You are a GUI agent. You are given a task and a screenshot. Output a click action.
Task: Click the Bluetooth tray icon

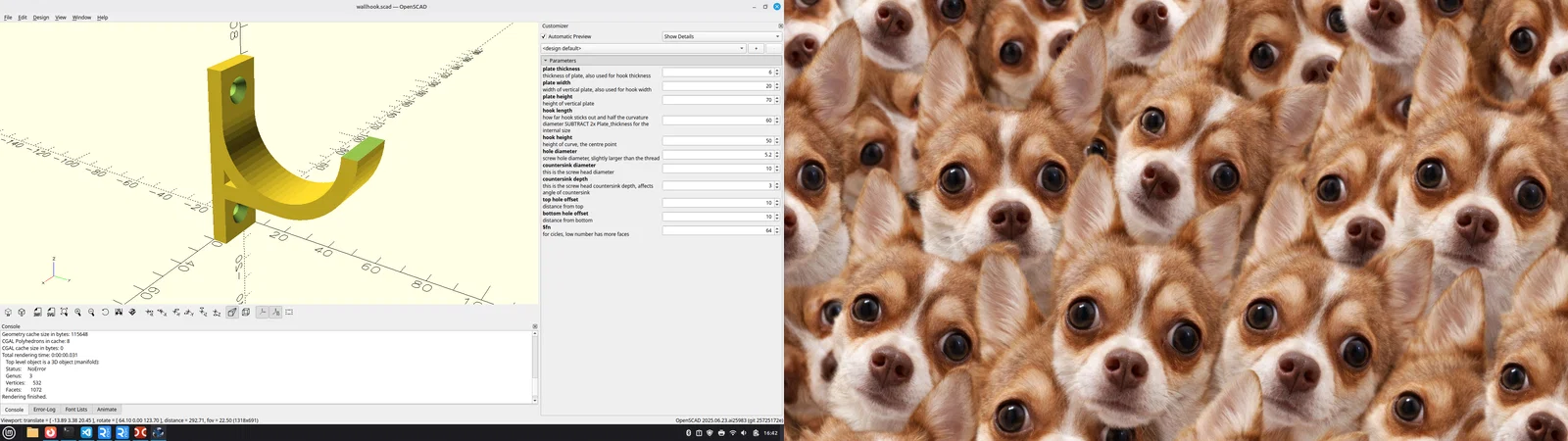pyautogui.click(x=688, y=432)
